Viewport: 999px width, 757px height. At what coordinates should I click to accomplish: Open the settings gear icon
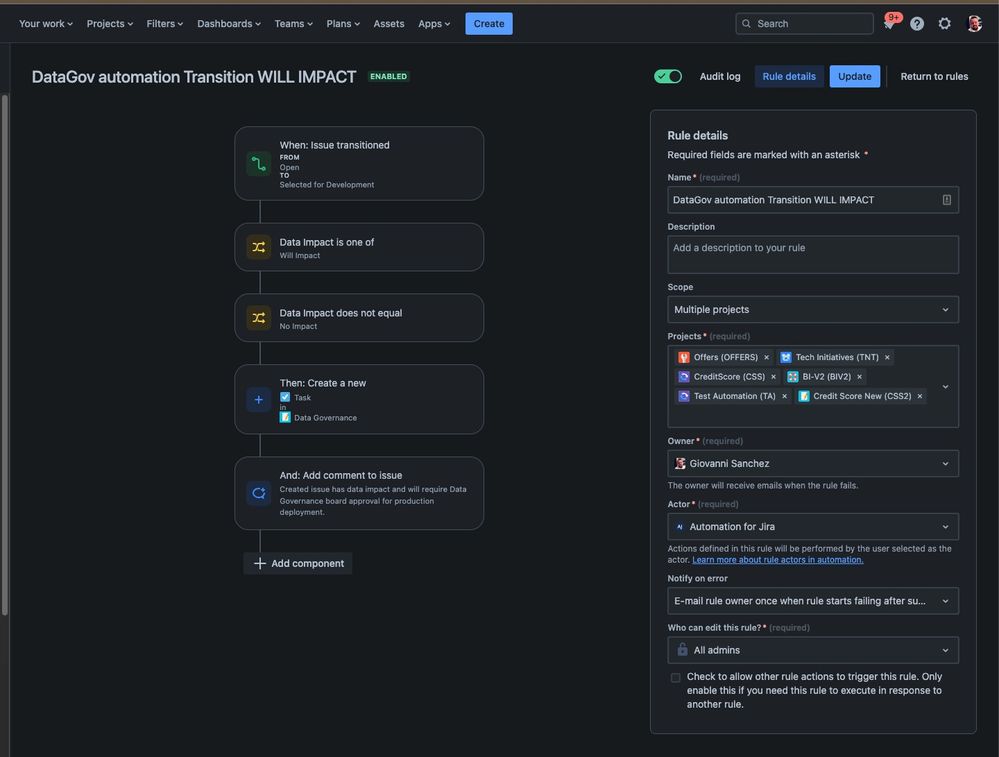pyautogui.click(x=944, y=24)
